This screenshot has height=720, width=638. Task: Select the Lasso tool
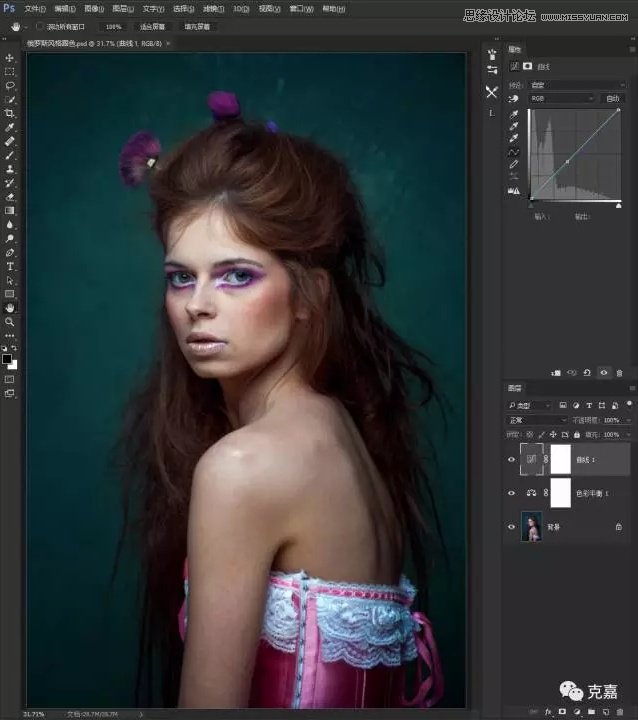click(10, 86)
